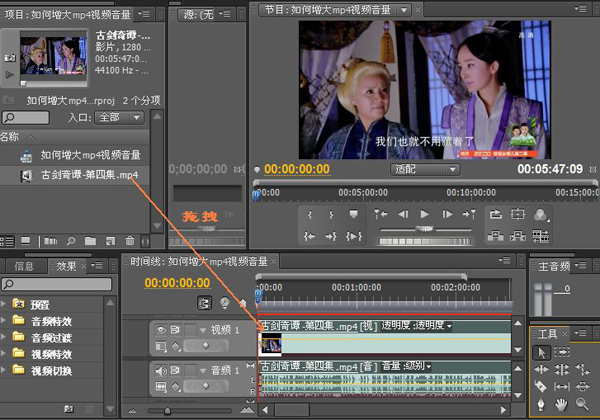Screen dimensions: 600x420
Task: Set In point in program monitor
Action: (310, 215)
